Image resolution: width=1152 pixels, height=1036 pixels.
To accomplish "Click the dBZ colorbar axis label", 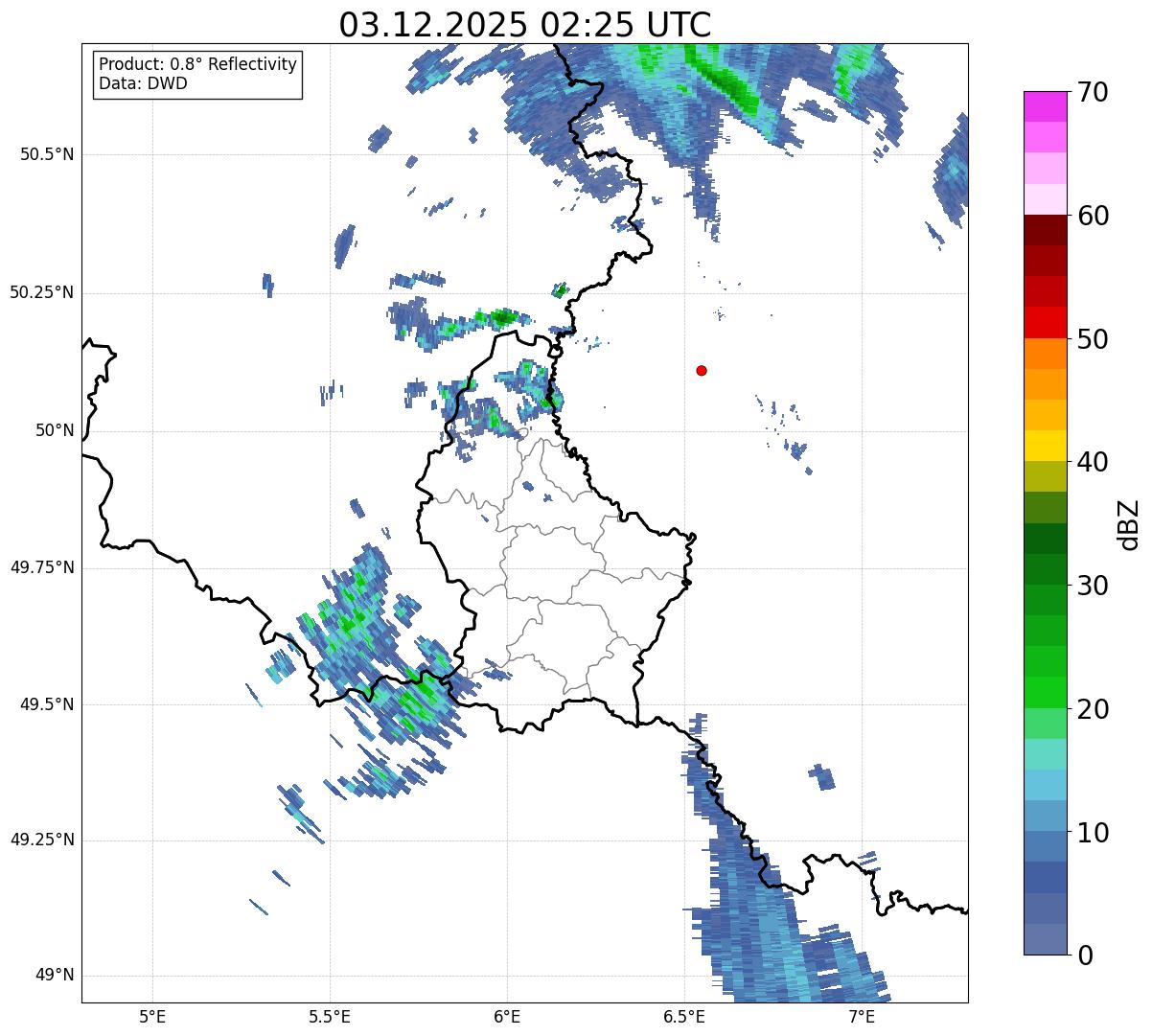I will coord(1129,524).
